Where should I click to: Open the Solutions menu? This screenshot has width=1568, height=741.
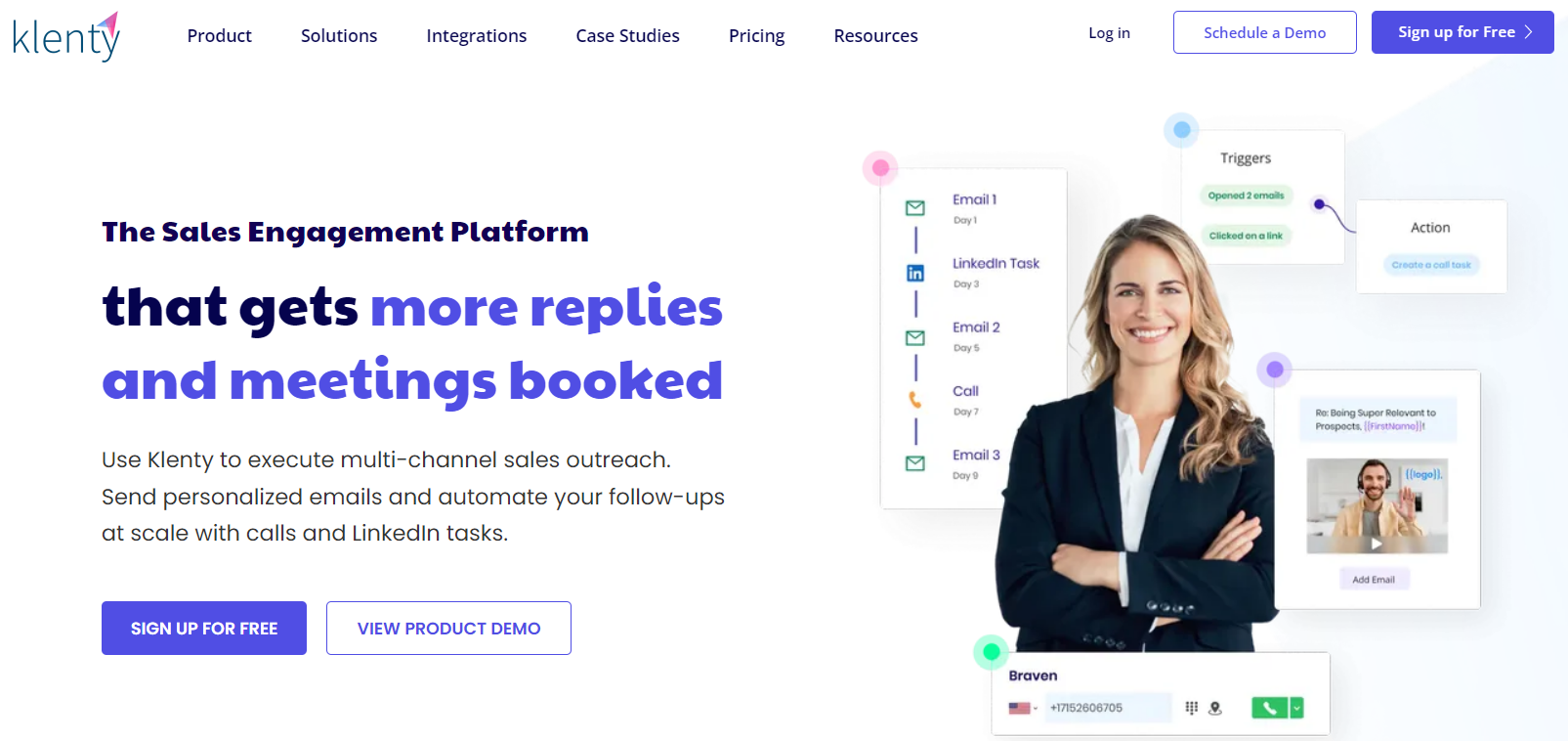[x=339, y=36]
